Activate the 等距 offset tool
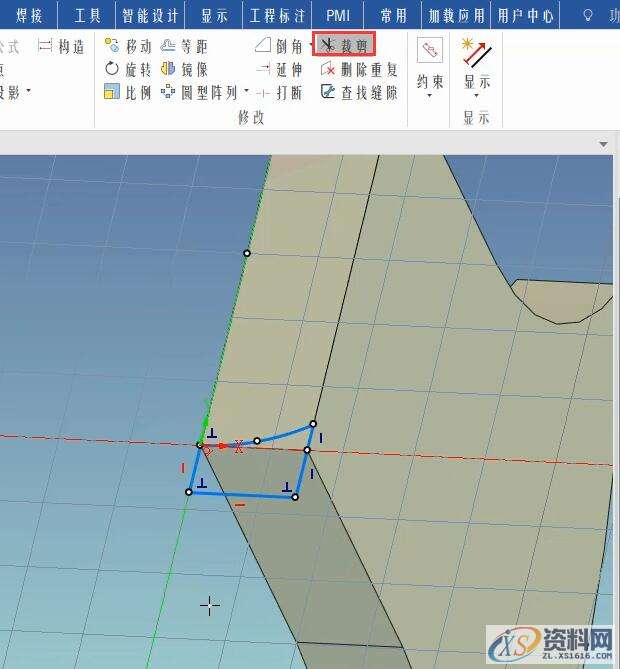 point(184,46)
